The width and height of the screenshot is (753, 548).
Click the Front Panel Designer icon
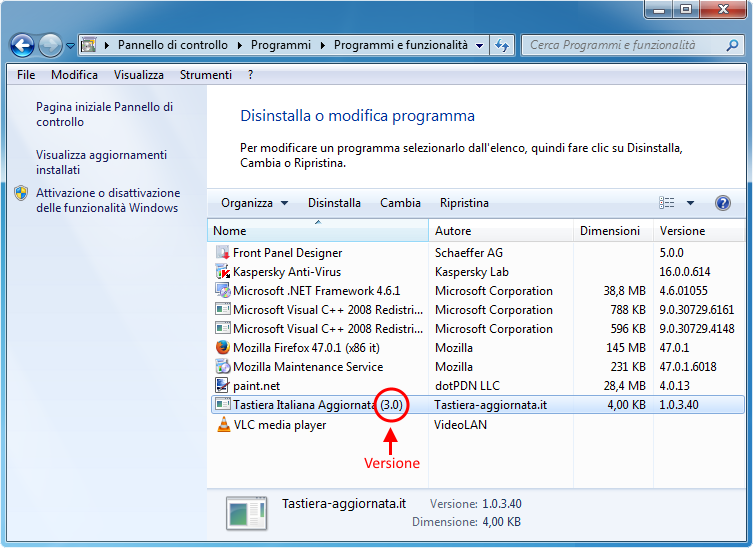coord(222,253)
